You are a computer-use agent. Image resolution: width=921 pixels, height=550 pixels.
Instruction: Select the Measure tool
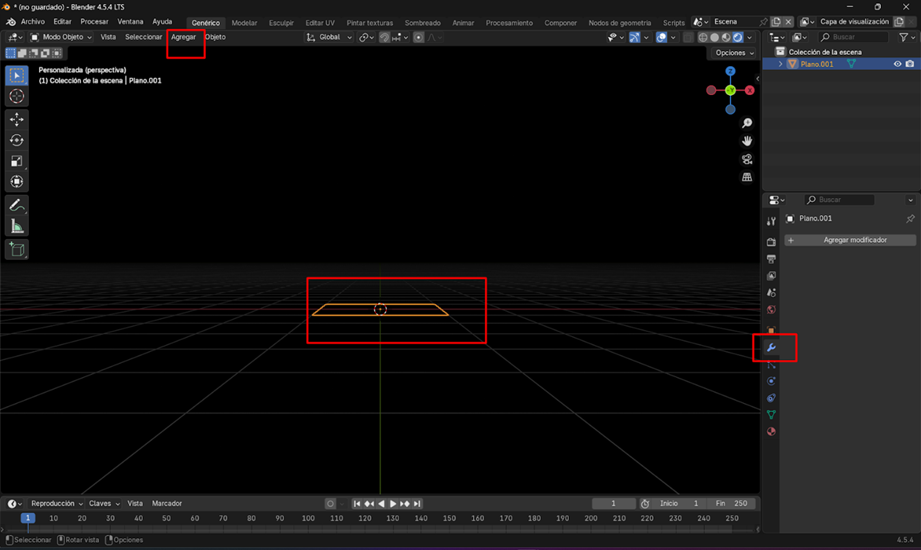pos(17,227)
